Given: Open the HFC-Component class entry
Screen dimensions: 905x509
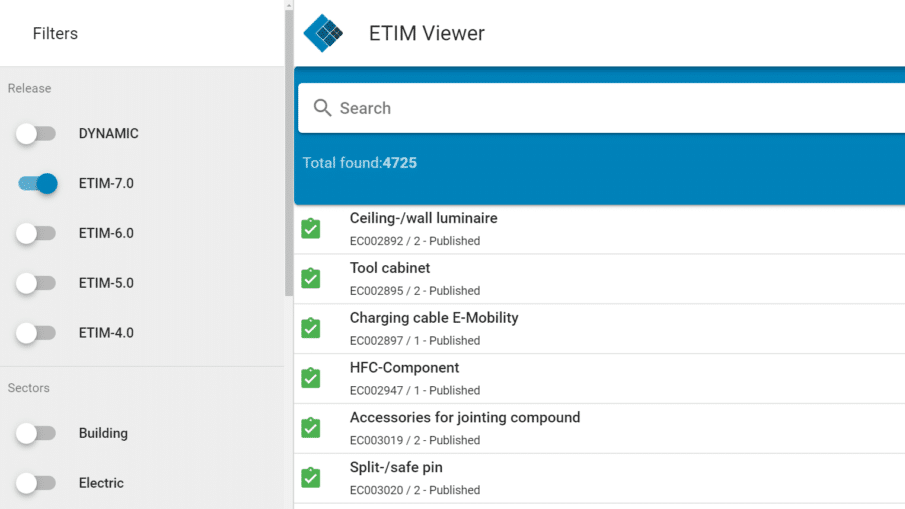Looking at the screenshot, I should [599, 379].
